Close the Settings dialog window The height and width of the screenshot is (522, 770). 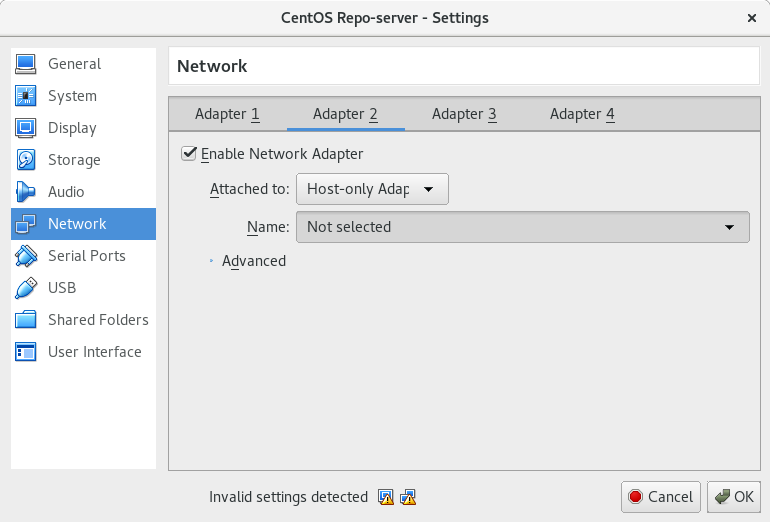tap(752, 18)
